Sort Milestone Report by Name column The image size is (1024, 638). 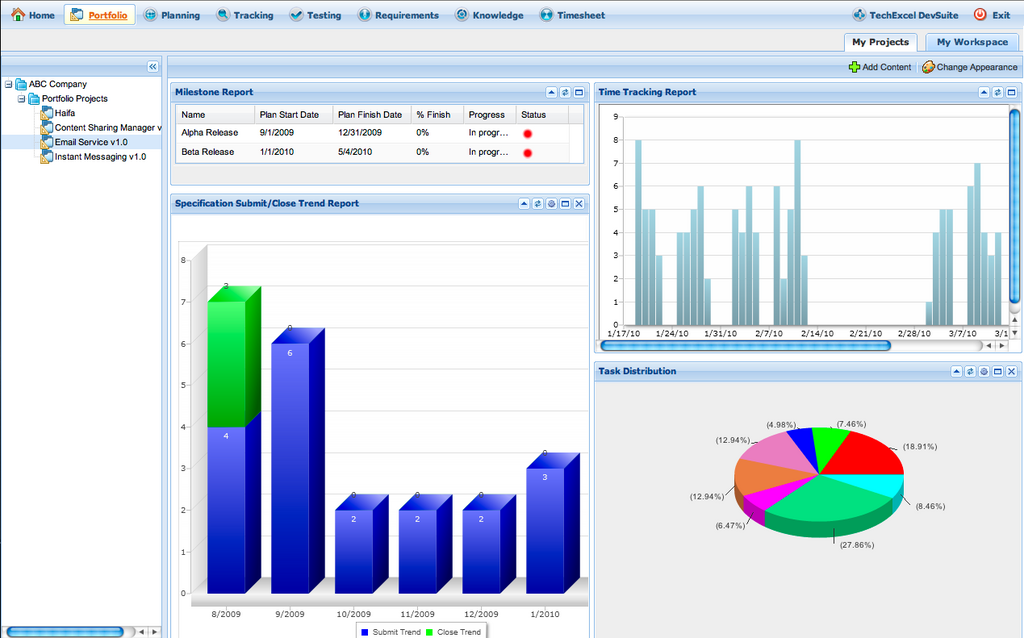coord(215,115)
